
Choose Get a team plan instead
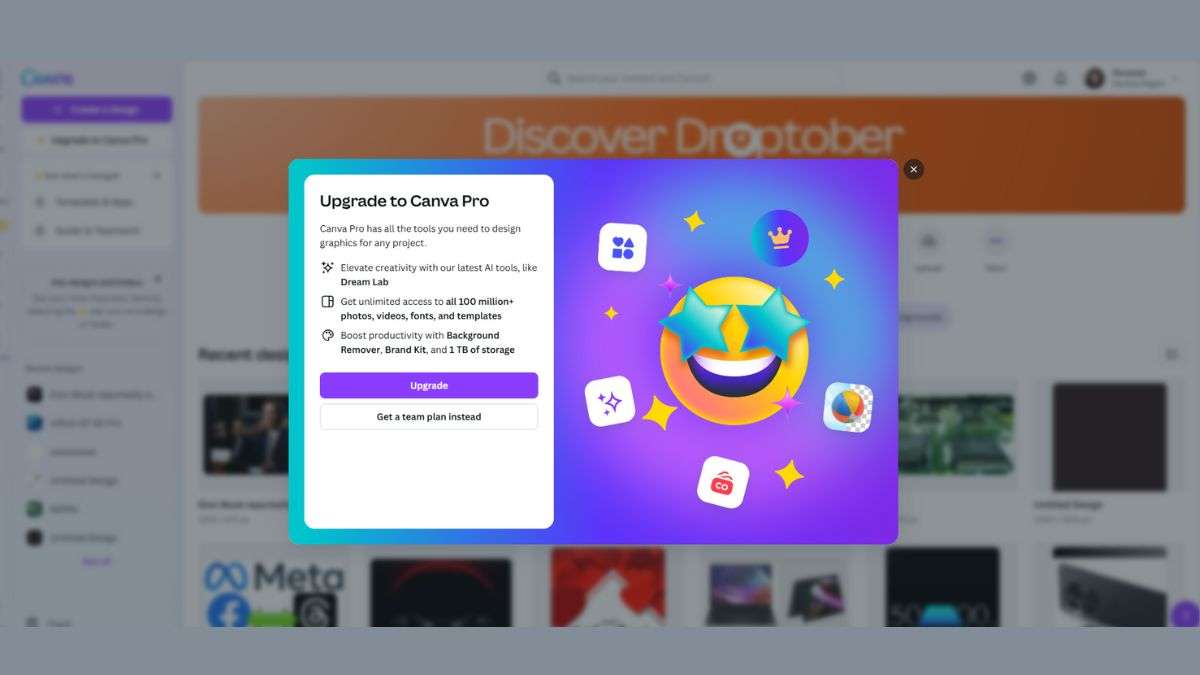429,417
